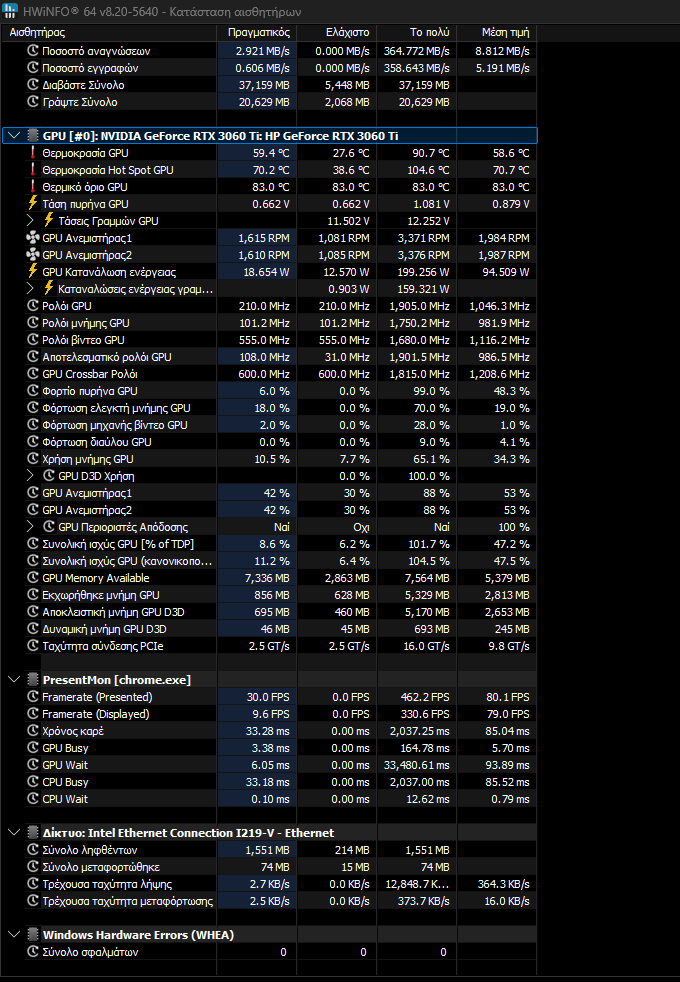
Task: Click clock icon of GPU Memory Available
Action: pyautogui.click(x=33, y=577)
